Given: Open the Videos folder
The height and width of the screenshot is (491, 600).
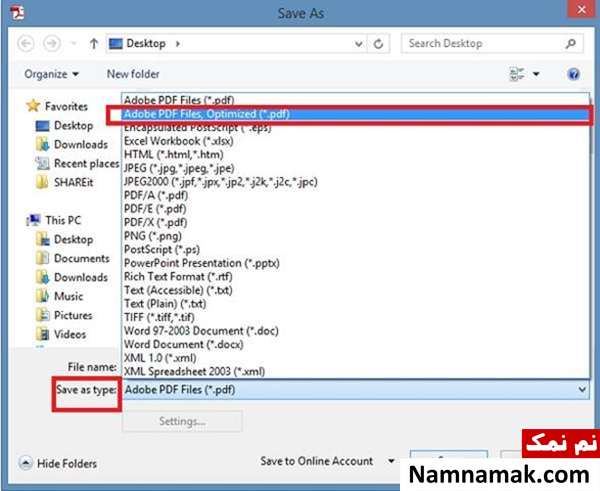Looking at the screenshot, I should [x=70, y=334].
